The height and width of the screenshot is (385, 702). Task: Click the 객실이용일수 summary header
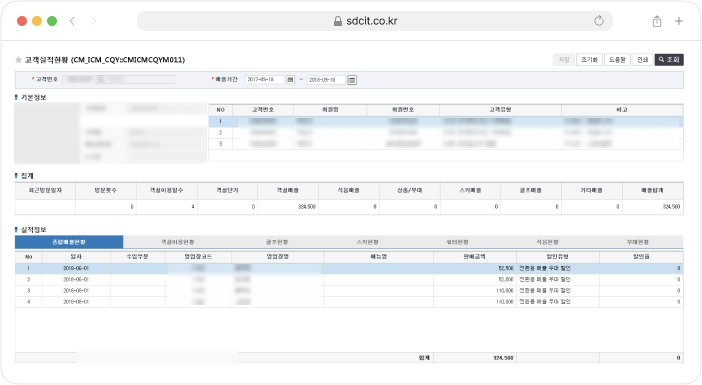point(167,190)
